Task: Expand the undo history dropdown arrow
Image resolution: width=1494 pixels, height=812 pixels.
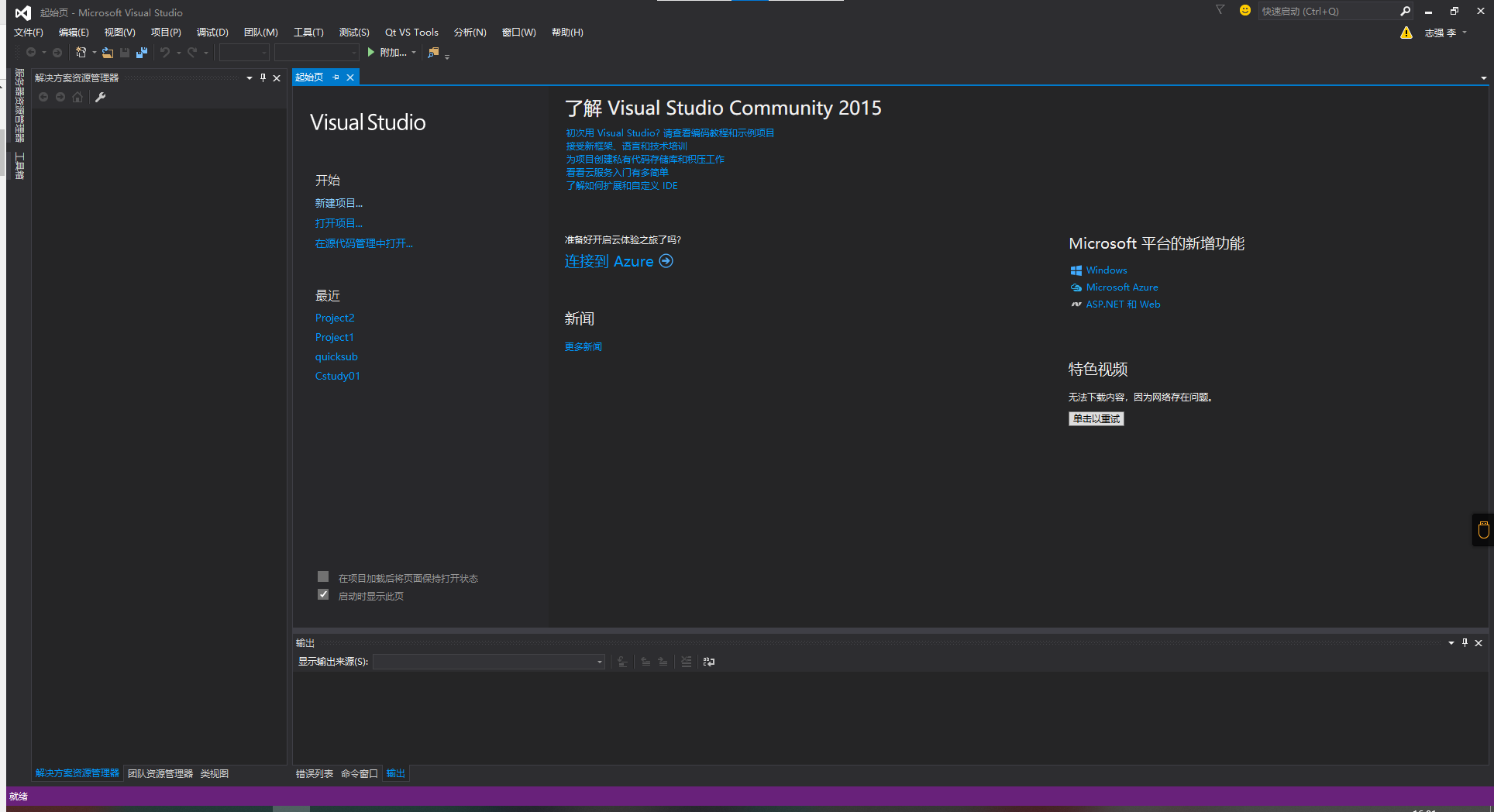Action: click(178, 53)
